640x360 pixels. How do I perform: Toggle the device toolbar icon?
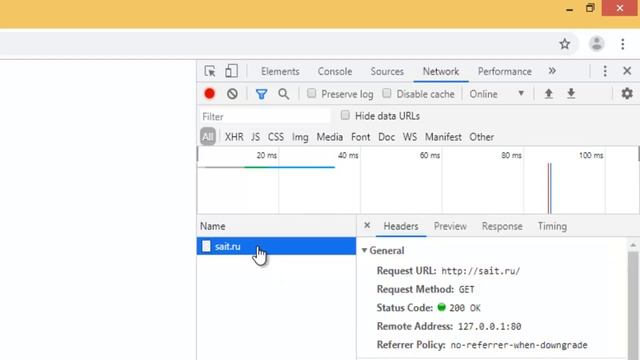click(x=231, y=71)
